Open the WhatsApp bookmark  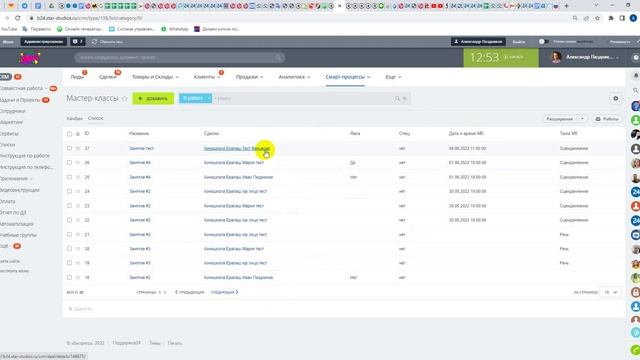pyautogui.click(x=175, y=29)
